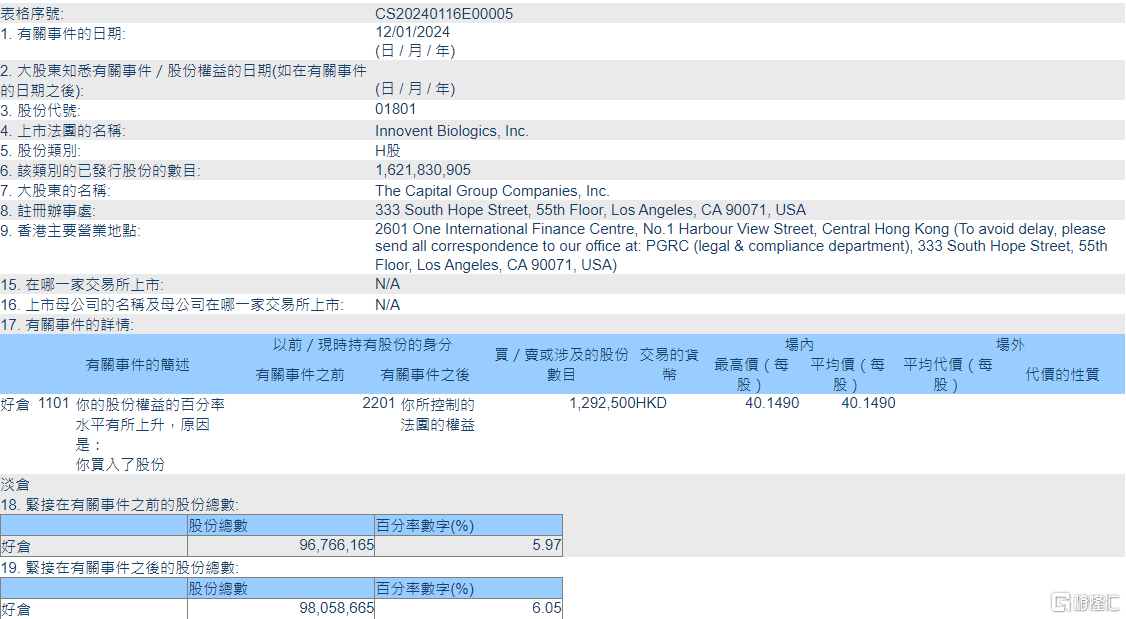Click label 6. 該類別的已發行股份的數目
This screenshot has height=619, width=1126.
tap(101, 171)
